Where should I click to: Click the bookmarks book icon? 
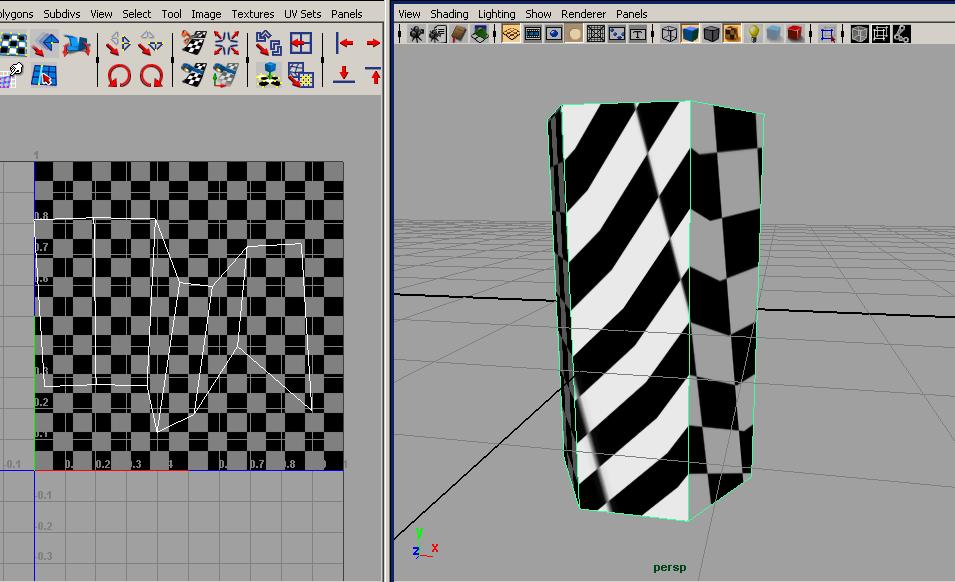pyautogui.click(x=458, y=34)
